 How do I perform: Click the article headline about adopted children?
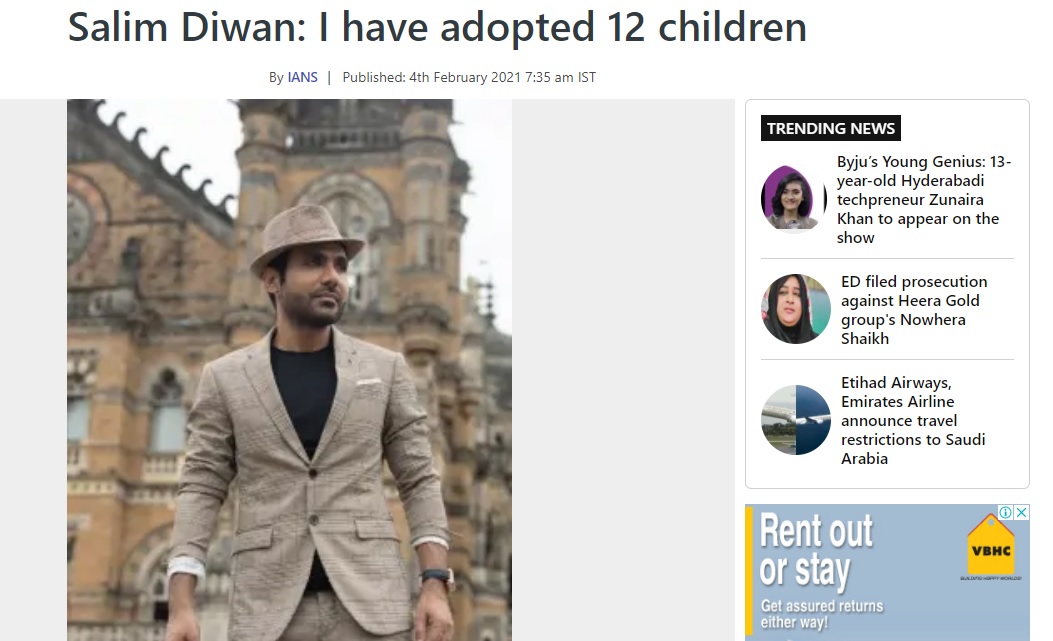coord(437,28)
